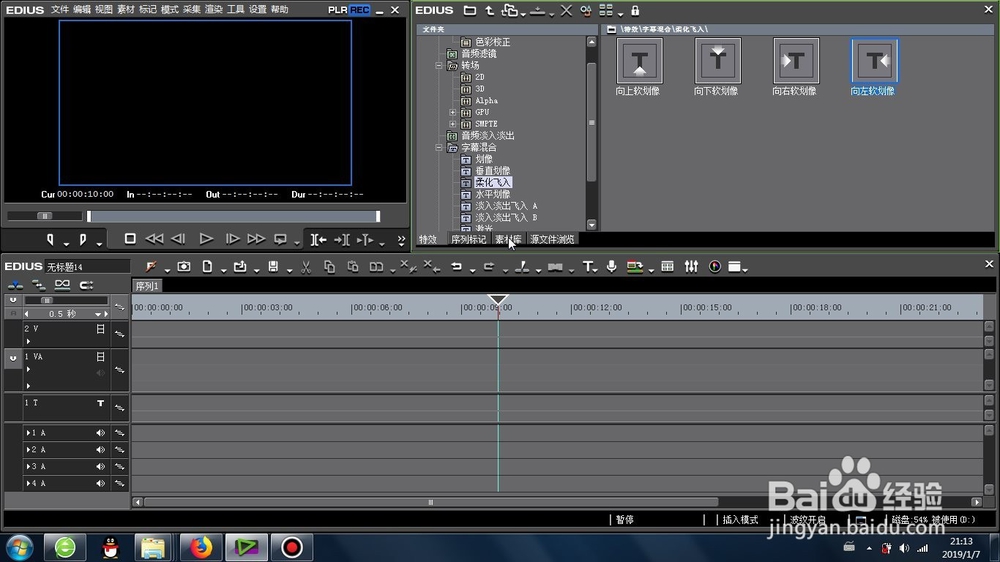Click the voice-over microphone icon

(x=612, y=267)
